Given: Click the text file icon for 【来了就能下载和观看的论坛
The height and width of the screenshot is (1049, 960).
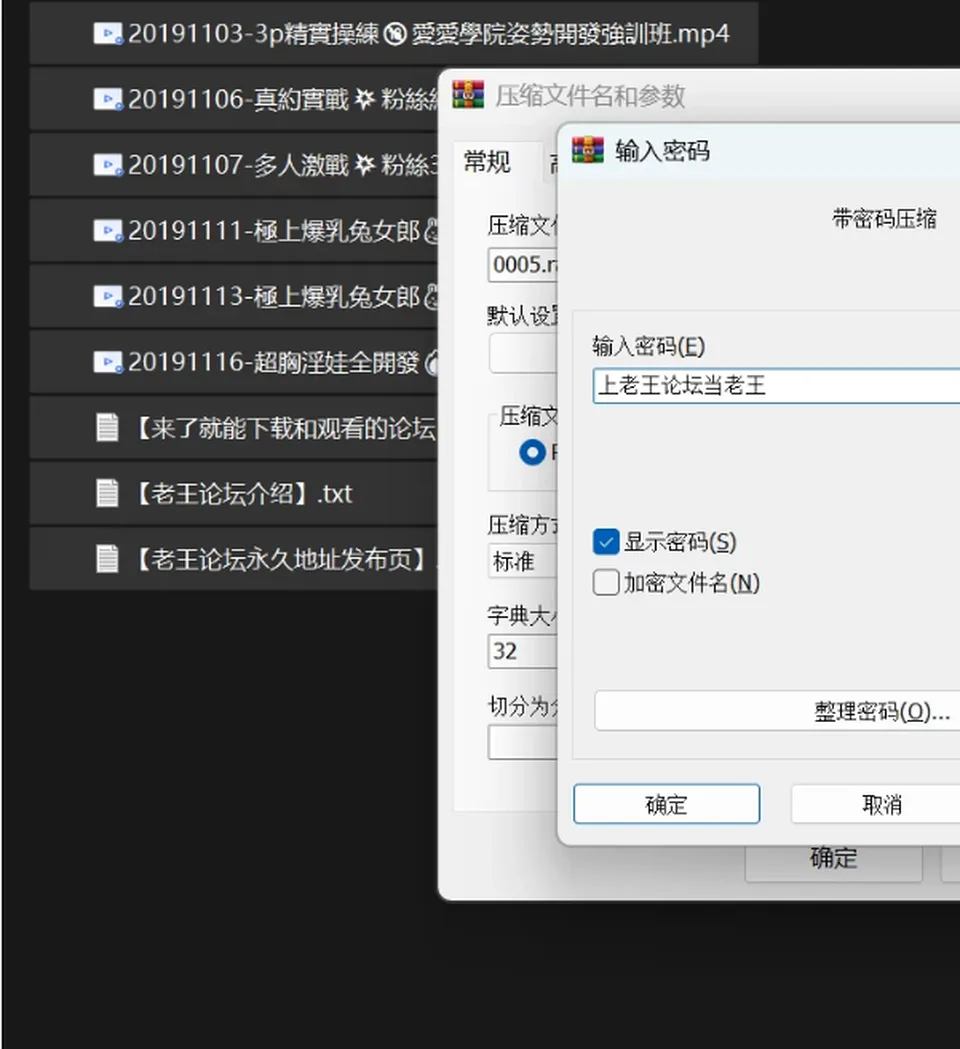Looking at the screenshot, I should (107, 428).
